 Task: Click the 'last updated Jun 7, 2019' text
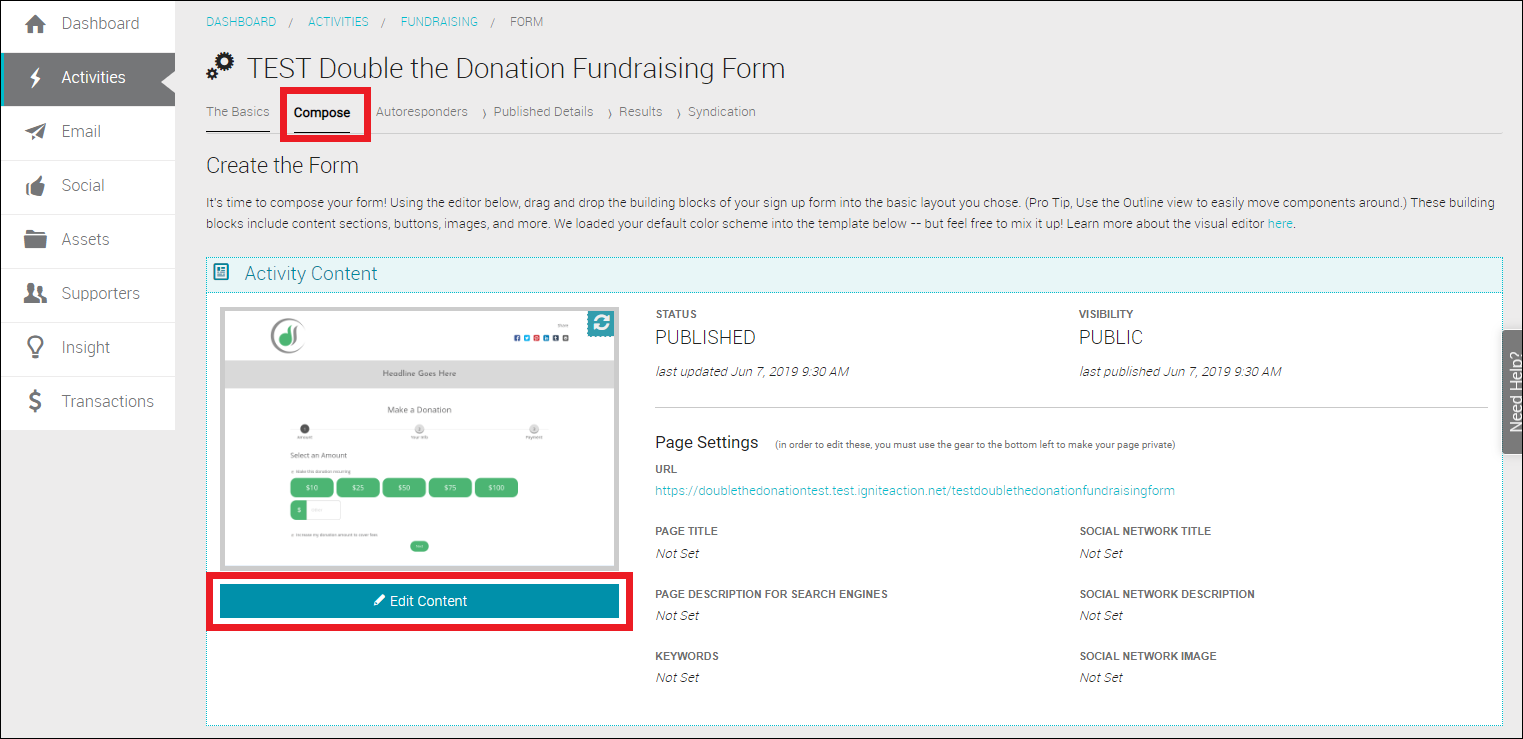click(x=752, y=372)
